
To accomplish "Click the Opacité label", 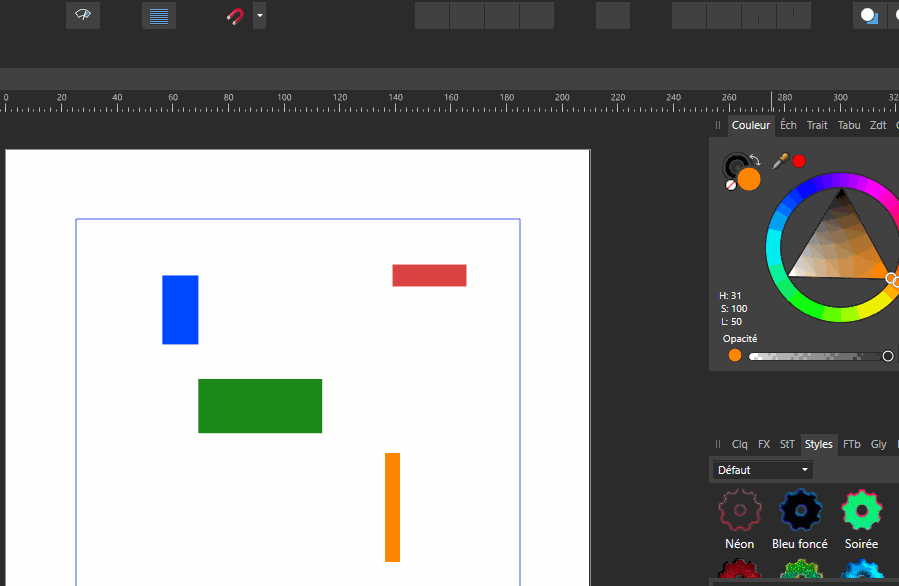I will pyautogui.click(x=740, y=338).
